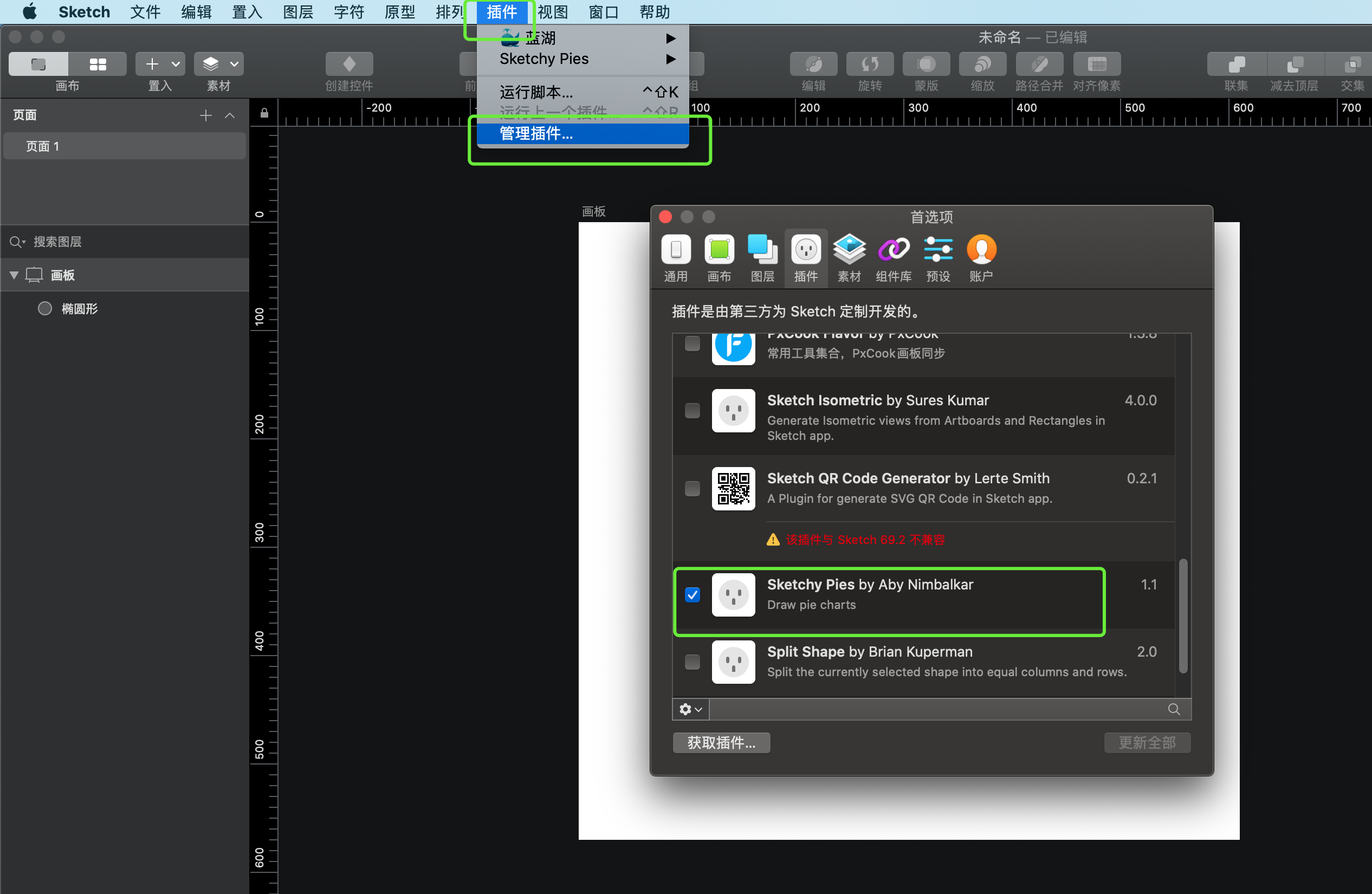
Task: Select 页面 1 in pages list
Action: pyautogui.click(x=125, y=146)
